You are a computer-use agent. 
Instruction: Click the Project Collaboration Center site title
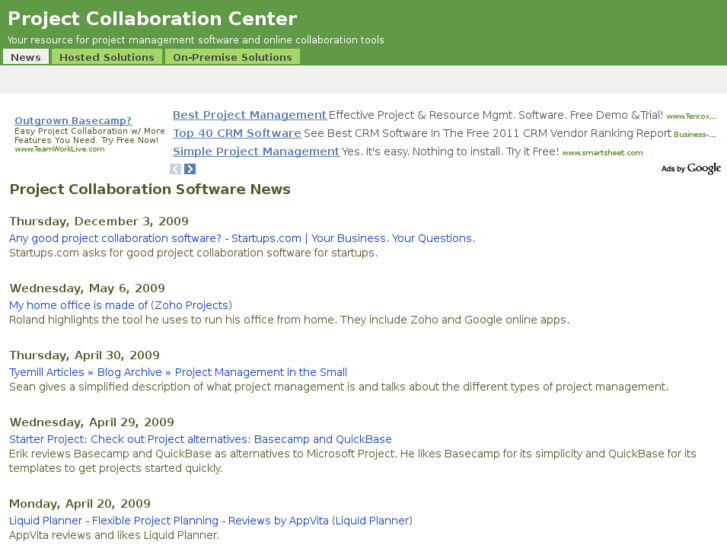coord(152,19)
